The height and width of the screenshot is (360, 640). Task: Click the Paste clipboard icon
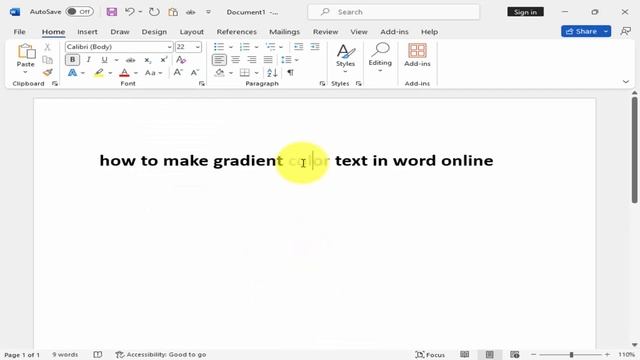click(x=26, y=51)
